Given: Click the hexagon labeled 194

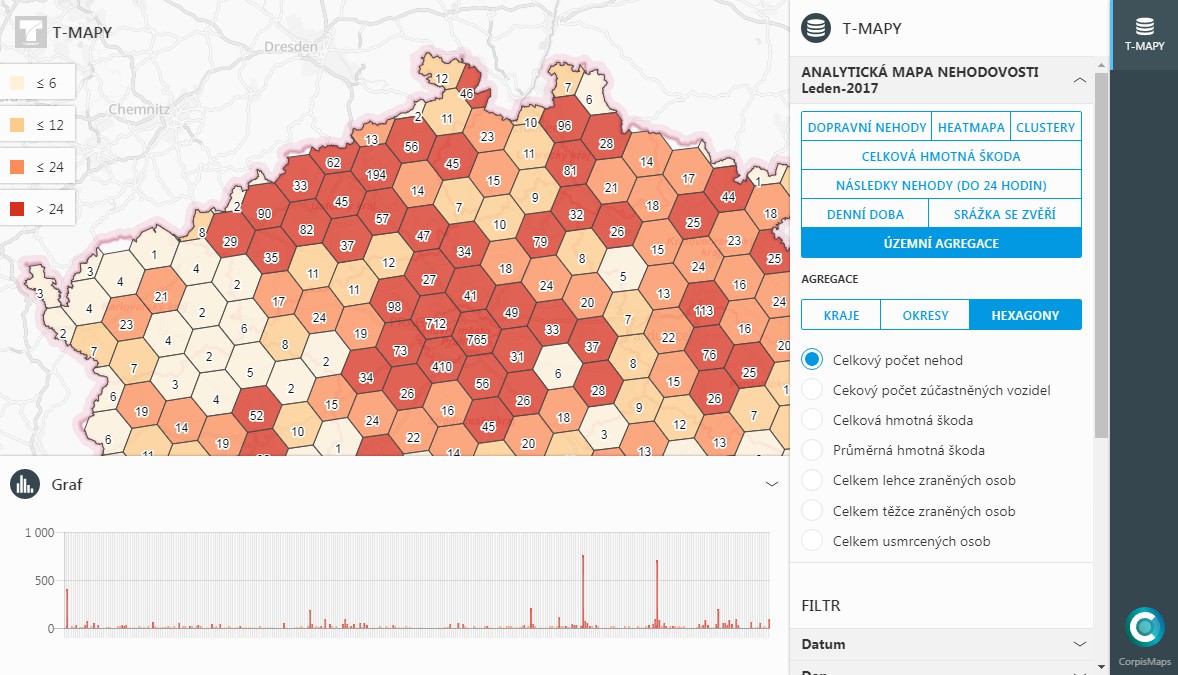Looking at the screenshot, I should [376, 174].
